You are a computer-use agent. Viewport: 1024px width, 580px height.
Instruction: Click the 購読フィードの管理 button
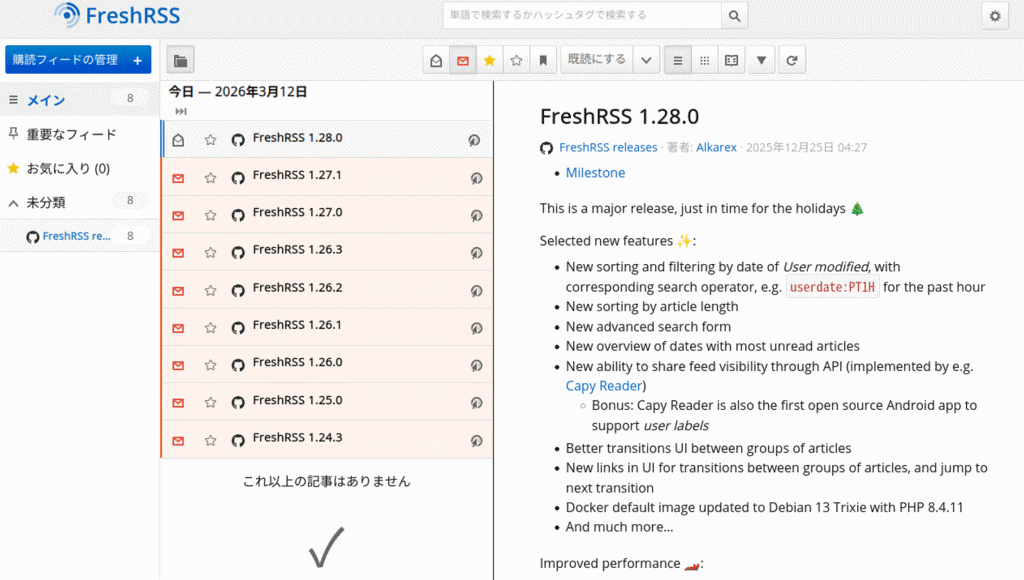66,60
